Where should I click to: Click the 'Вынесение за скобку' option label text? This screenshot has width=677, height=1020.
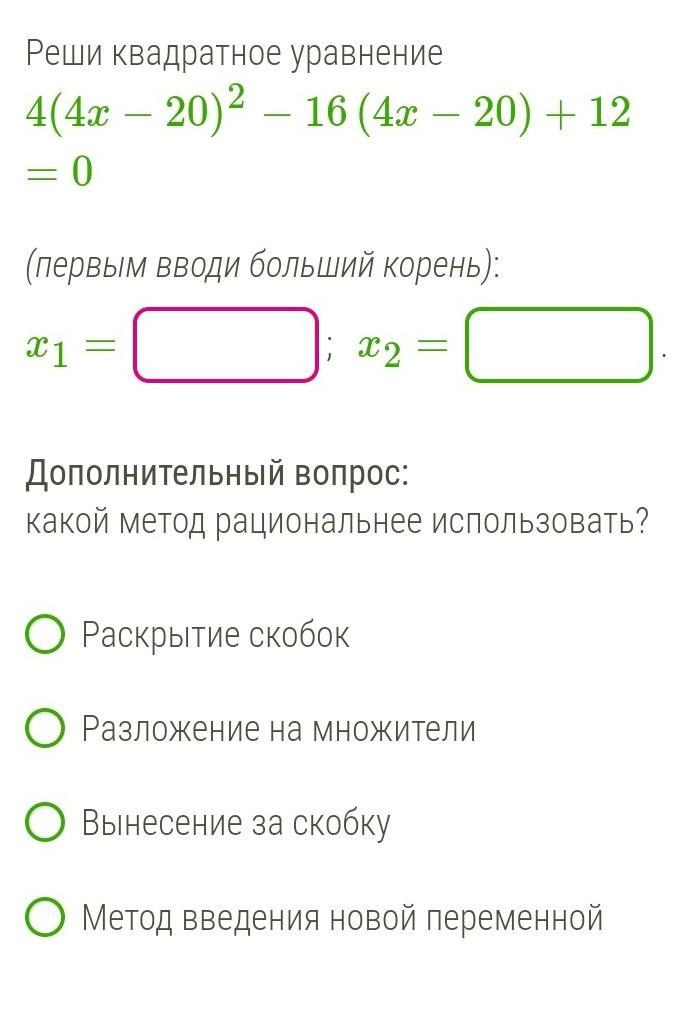pos(236,823)
